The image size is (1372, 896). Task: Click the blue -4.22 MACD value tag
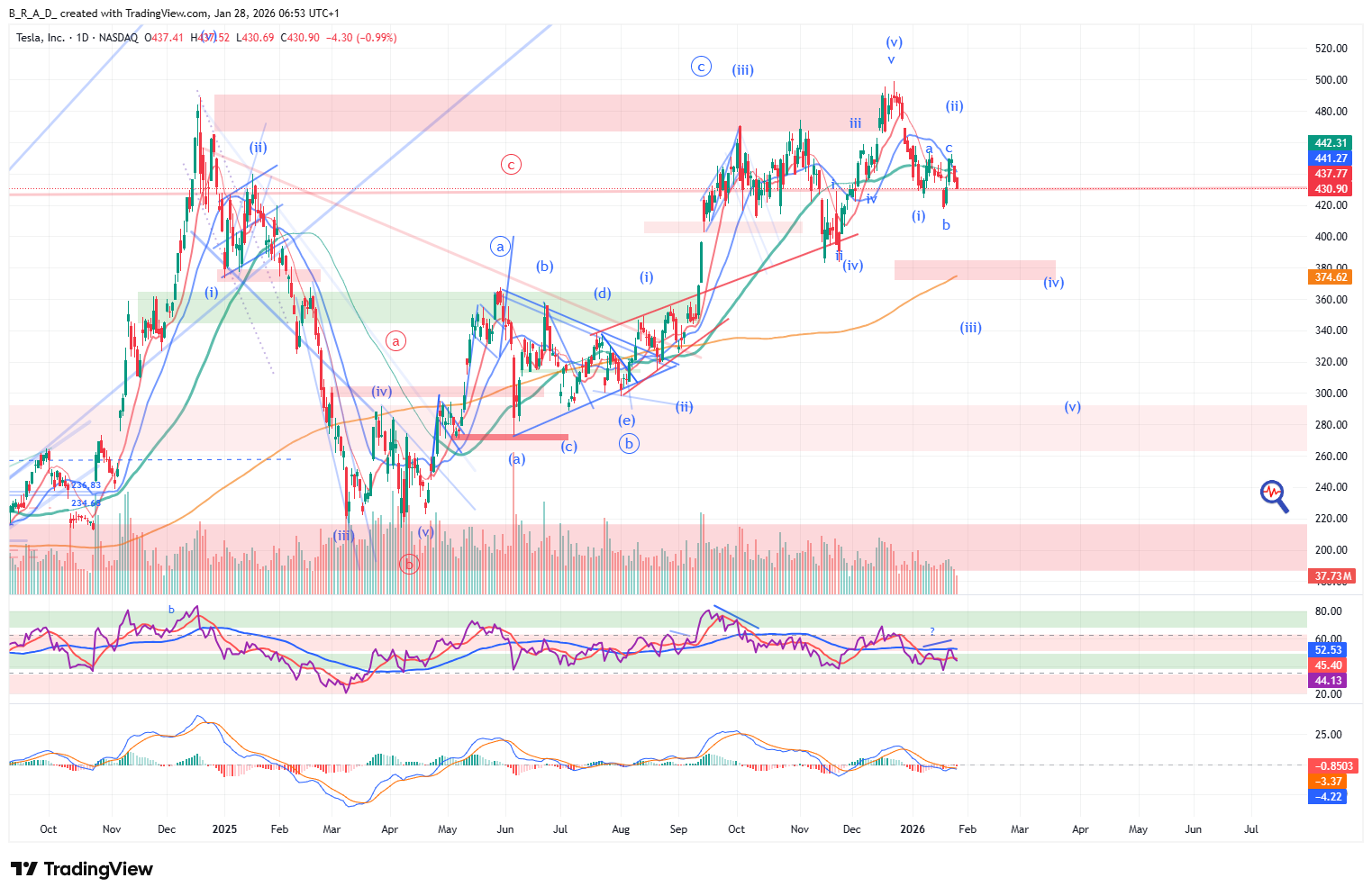(x=1328, y=797)
